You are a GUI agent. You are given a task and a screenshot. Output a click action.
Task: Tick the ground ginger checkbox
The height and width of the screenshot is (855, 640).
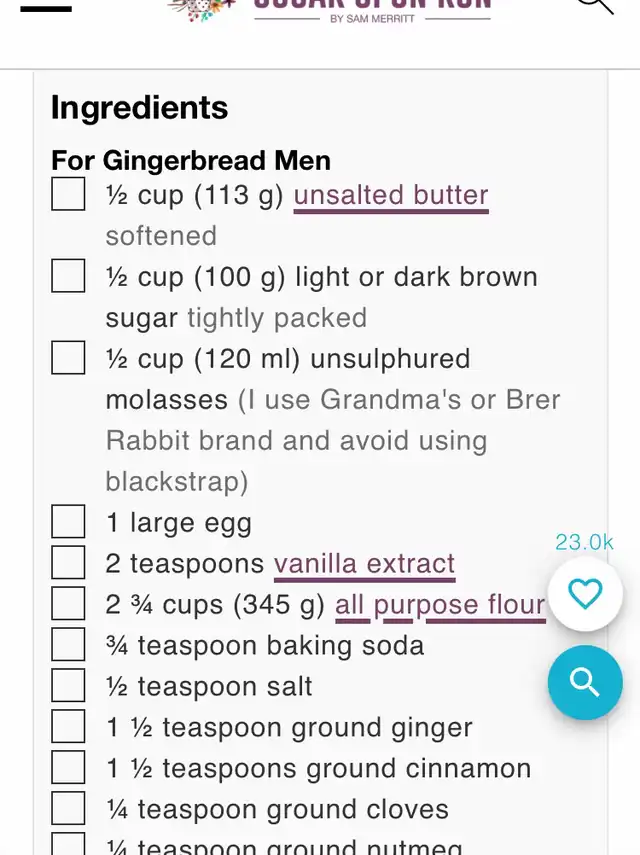(x=68, y=726)
